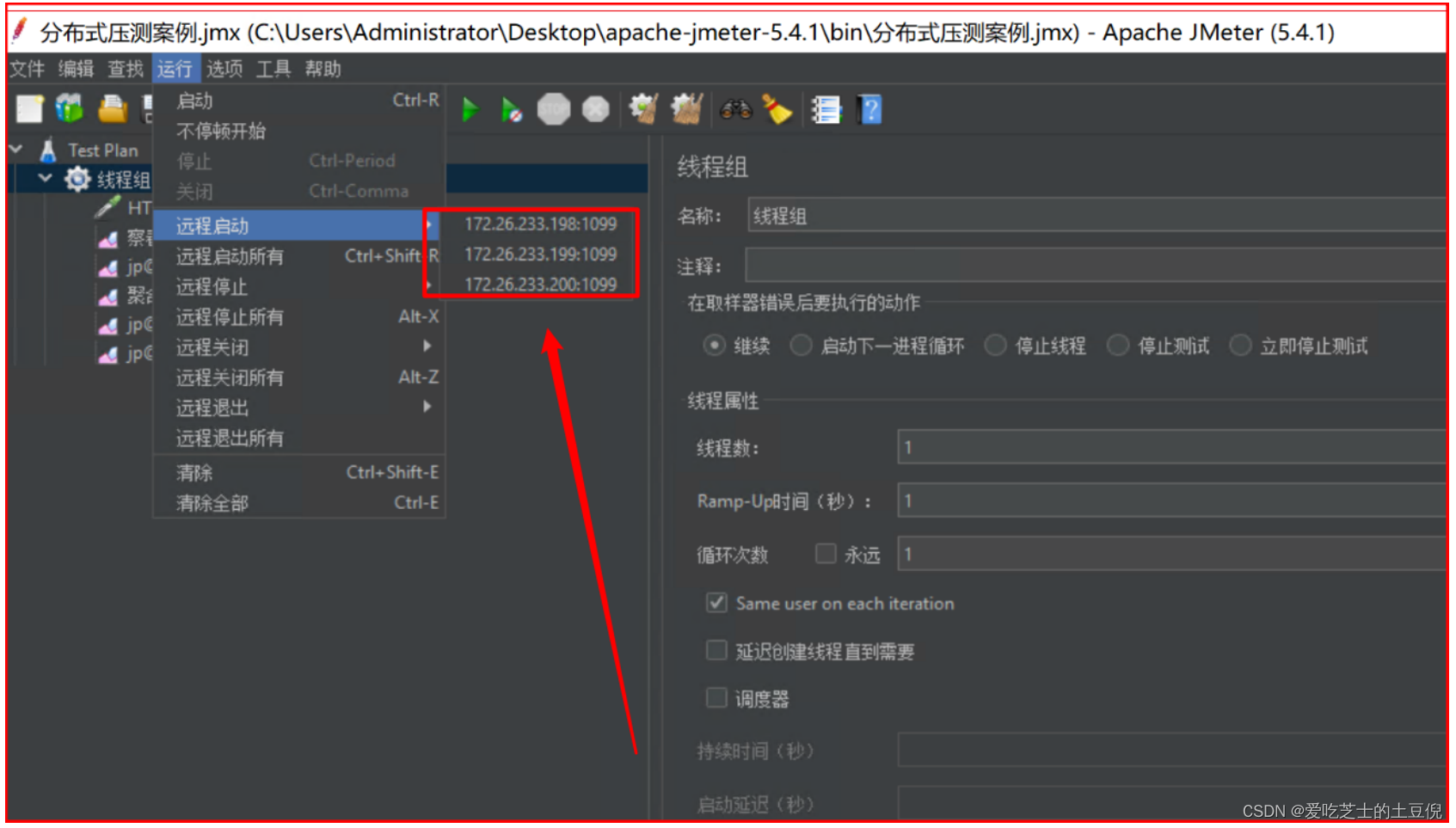Select remote host 172.26.233.199:1099
The width and height of the screenshot is (1456, 828).
(x=540, y=255)
